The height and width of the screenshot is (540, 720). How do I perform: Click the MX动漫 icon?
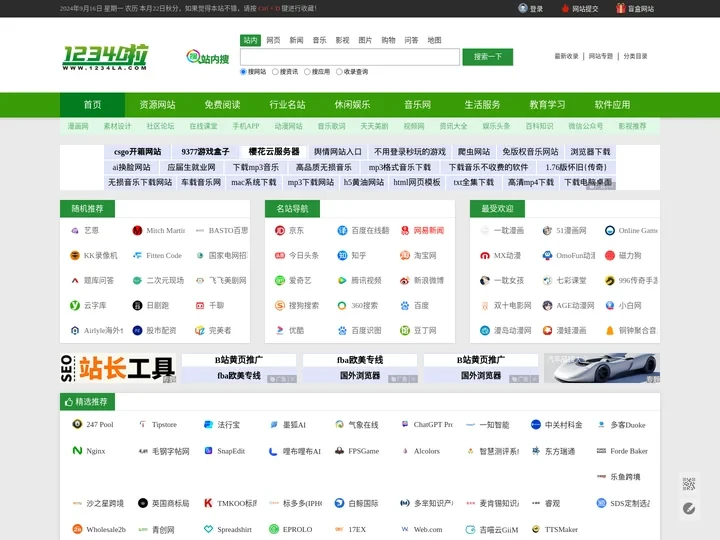[485, 255]
